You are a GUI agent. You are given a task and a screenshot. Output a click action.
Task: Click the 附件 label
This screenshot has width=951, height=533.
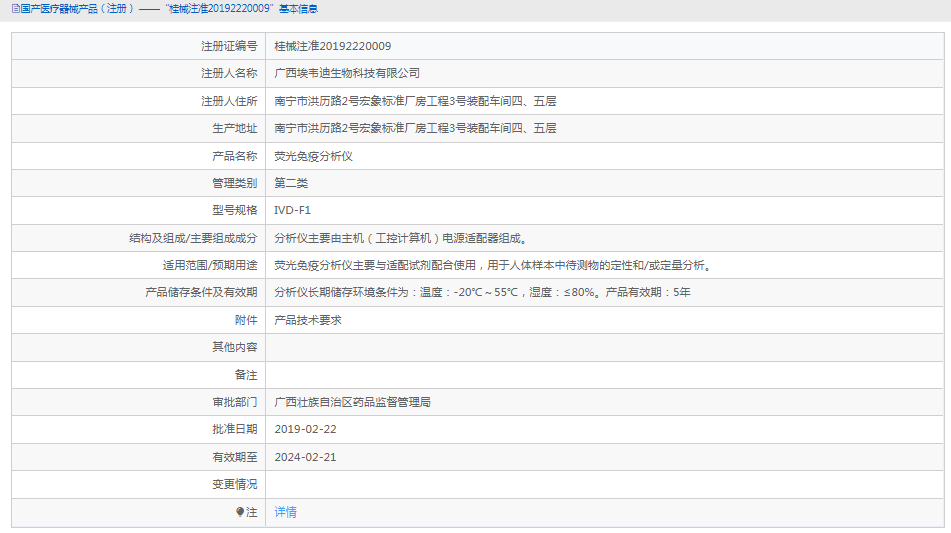coord(246,320)
